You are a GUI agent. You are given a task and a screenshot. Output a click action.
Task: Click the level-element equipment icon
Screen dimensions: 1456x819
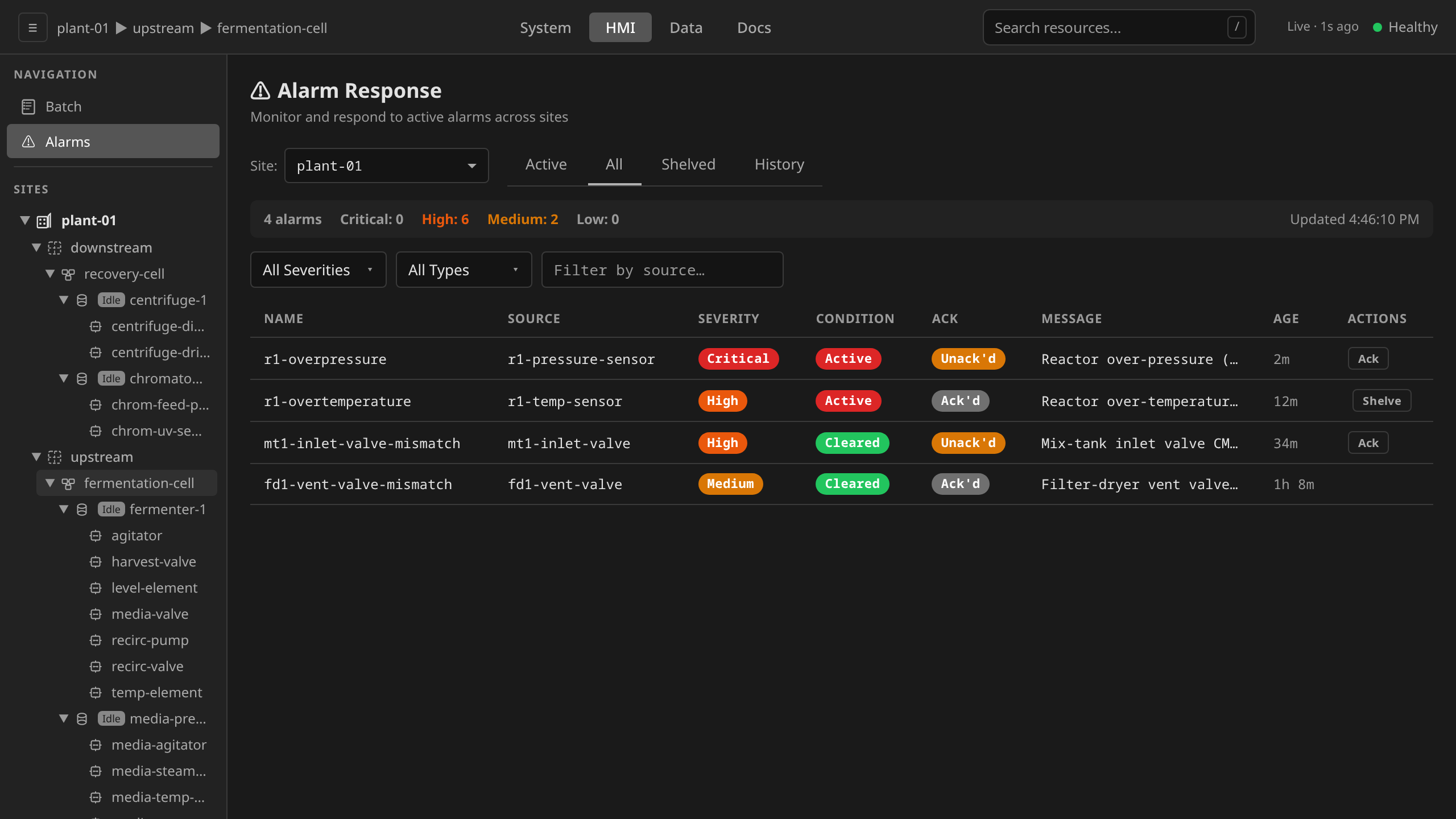tap(96, 588)
